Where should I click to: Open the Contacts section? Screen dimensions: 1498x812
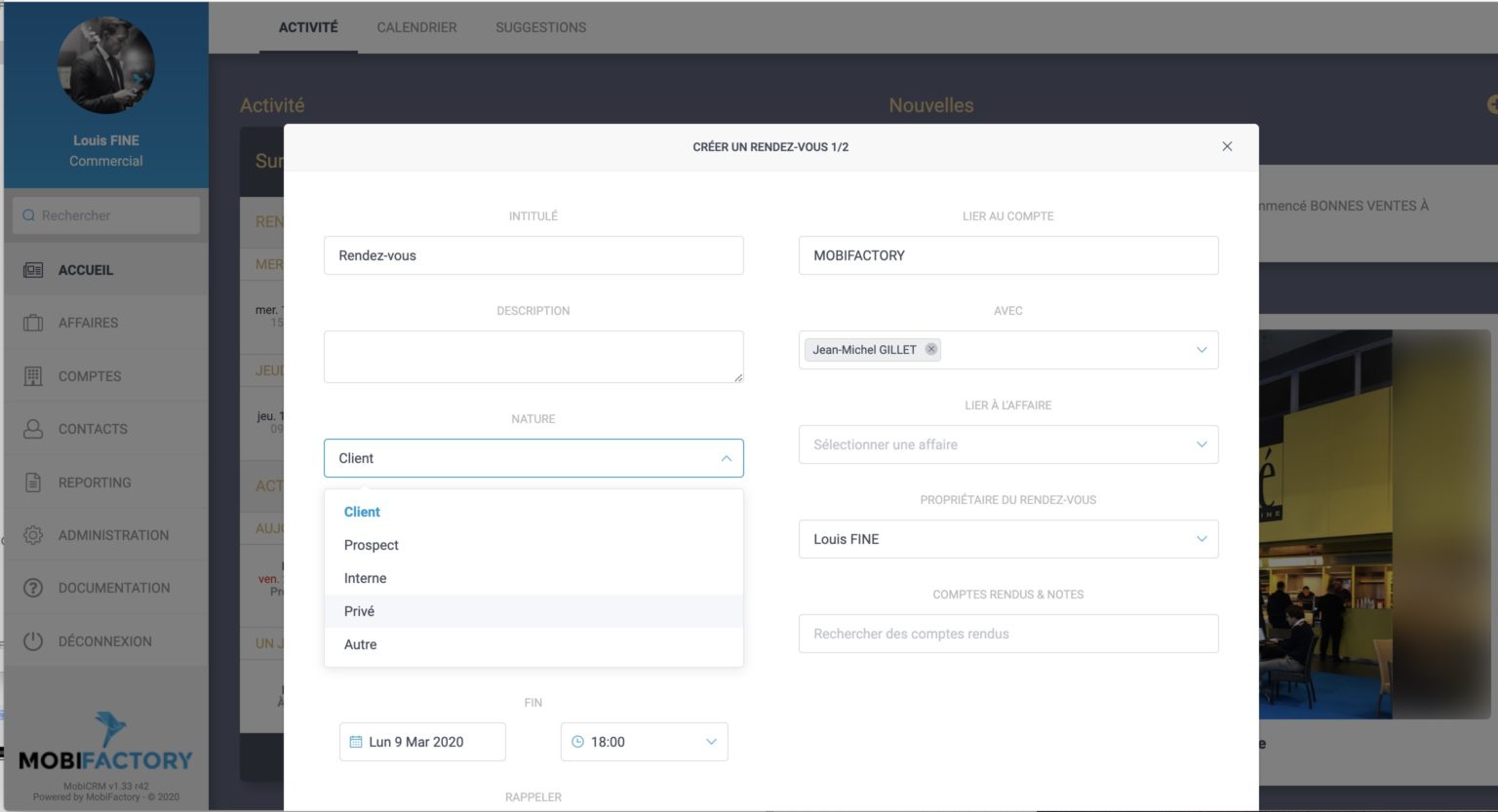(x=93, y=429)
